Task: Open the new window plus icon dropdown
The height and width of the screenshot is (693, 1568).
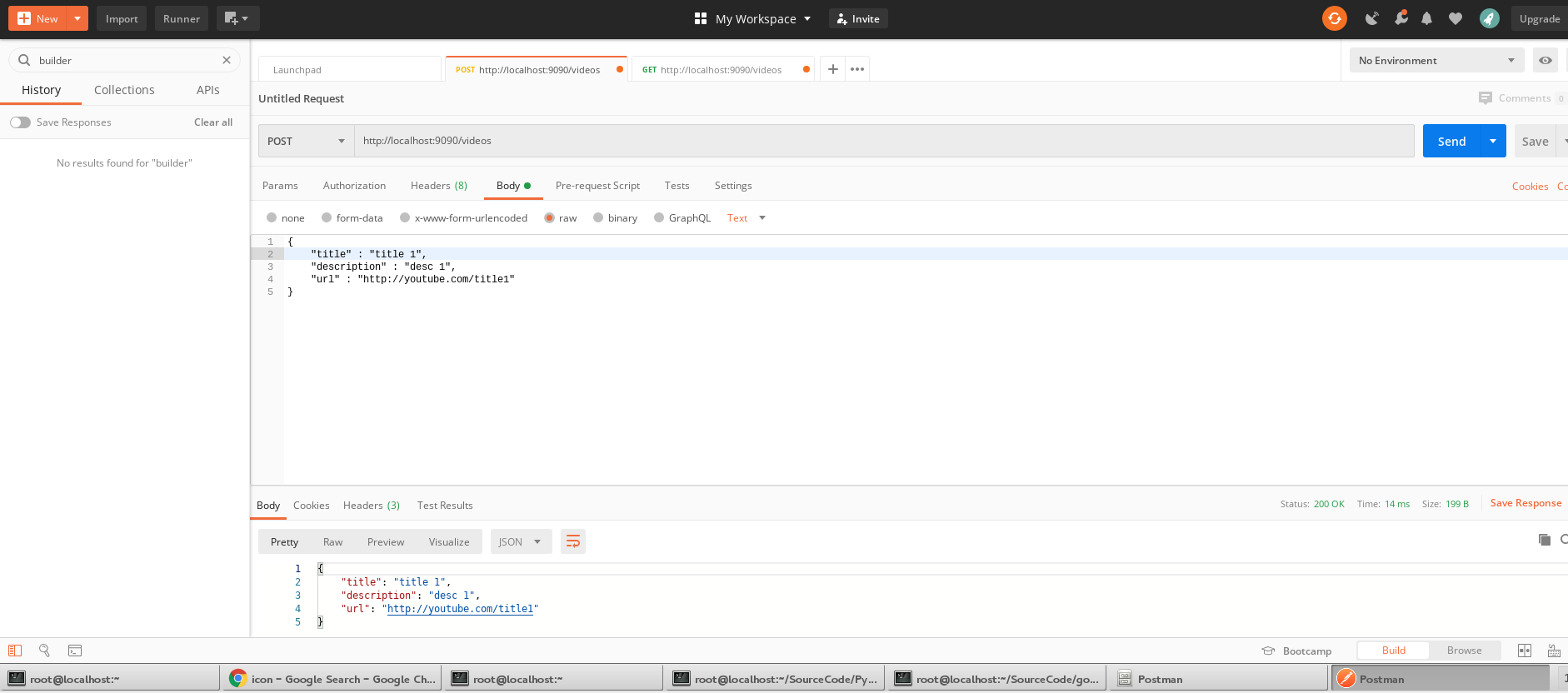Action: pyautogui.click(x=237, y=18)
